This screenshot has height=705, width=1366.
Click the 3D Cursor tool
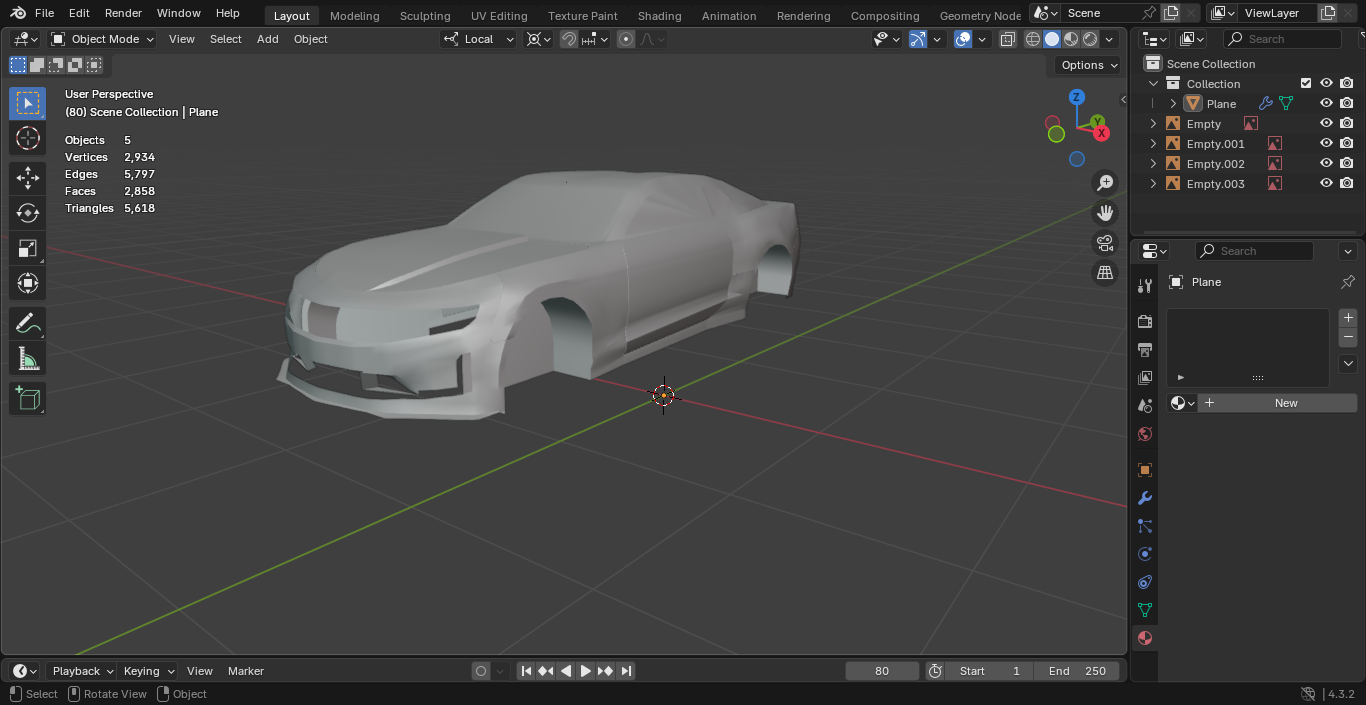pos(28,138)
